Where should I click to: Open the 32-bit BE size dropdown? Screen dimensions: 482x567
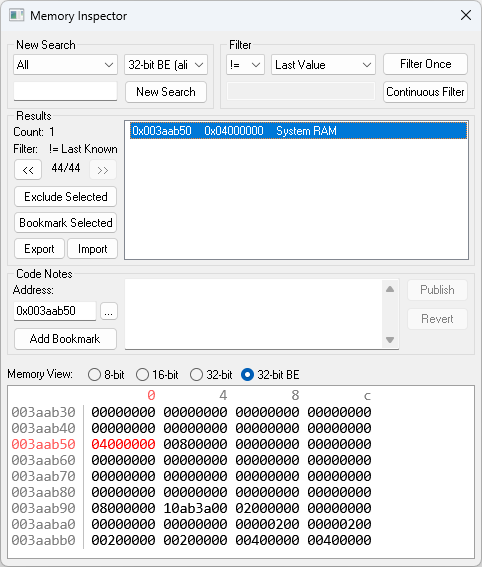coord(166,65)
